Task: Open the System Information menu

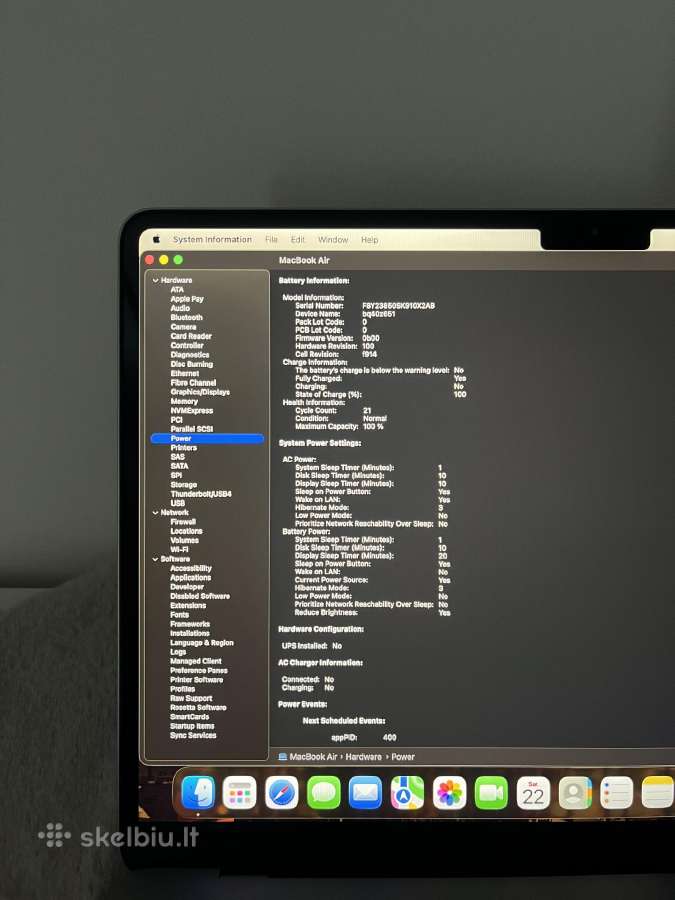Action: pyautogui.click(x=212, y=239)
